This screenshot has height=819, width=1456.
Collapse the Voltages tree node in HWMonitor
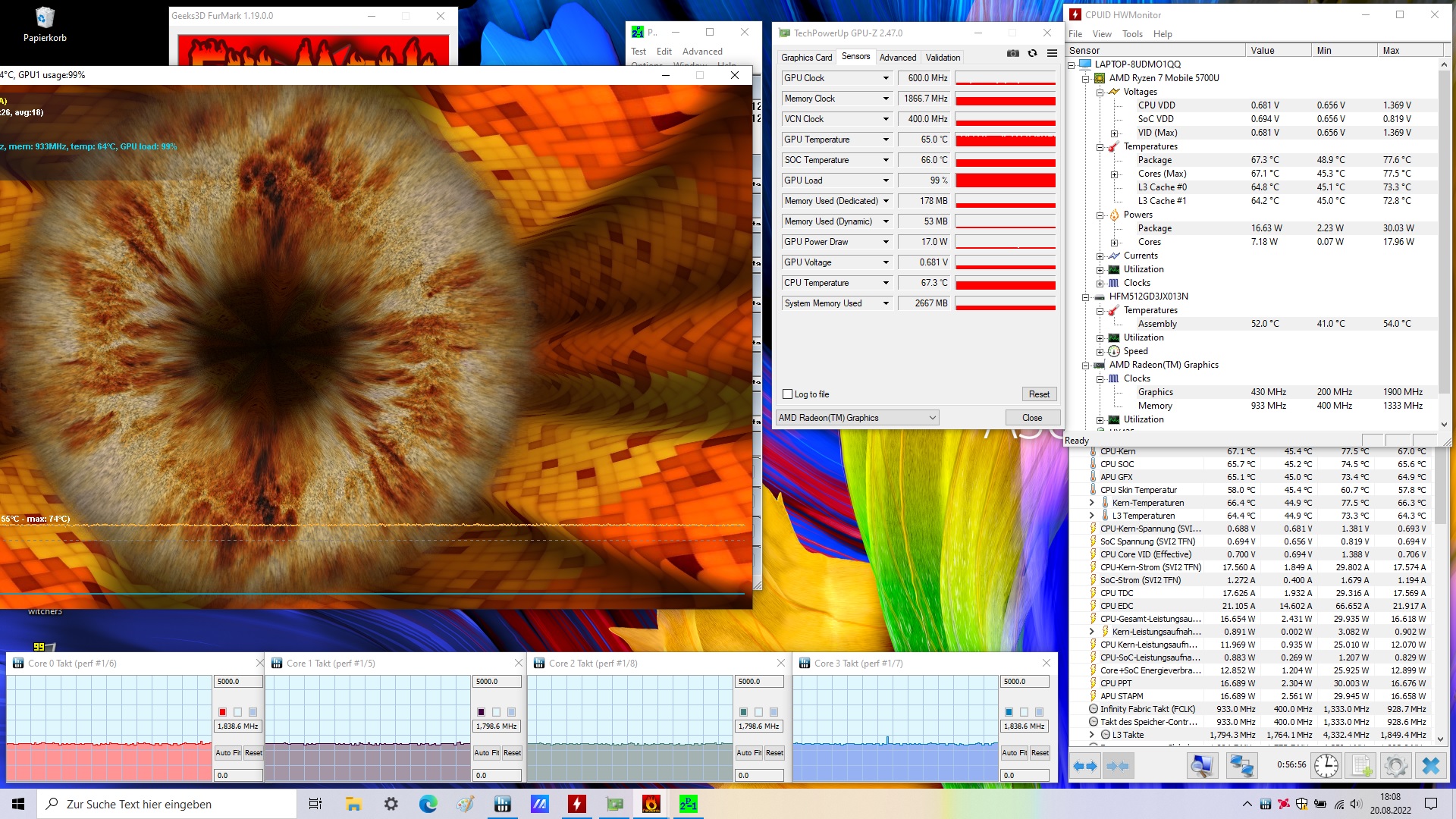(1100, 92)
